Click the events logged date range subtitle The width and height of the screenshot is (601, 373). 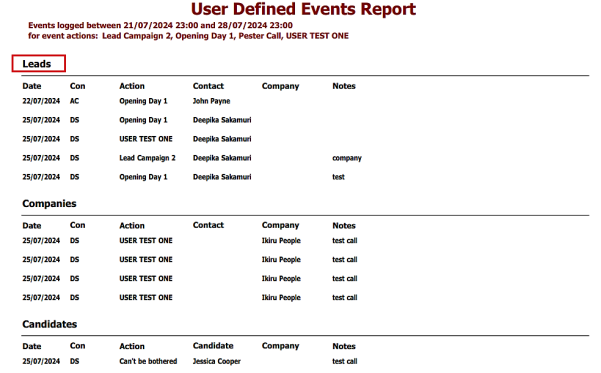[x=160, y=25]
